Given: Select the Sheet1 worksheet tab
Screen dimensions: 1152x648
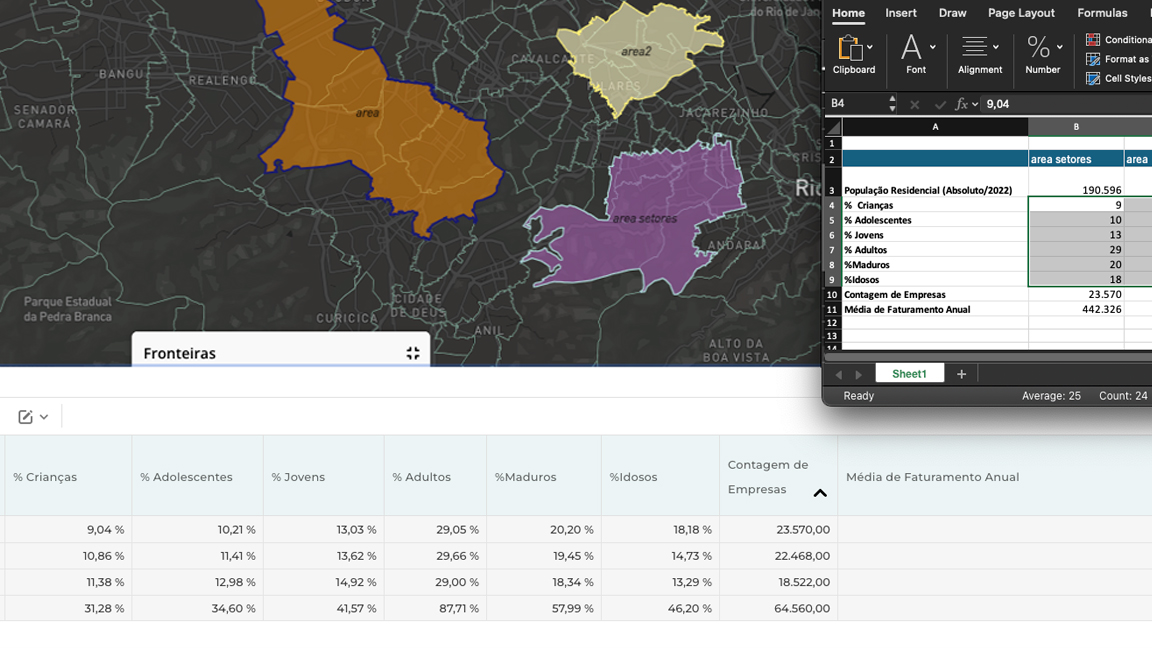Looking at the screenshot, I should coord(909,374).
